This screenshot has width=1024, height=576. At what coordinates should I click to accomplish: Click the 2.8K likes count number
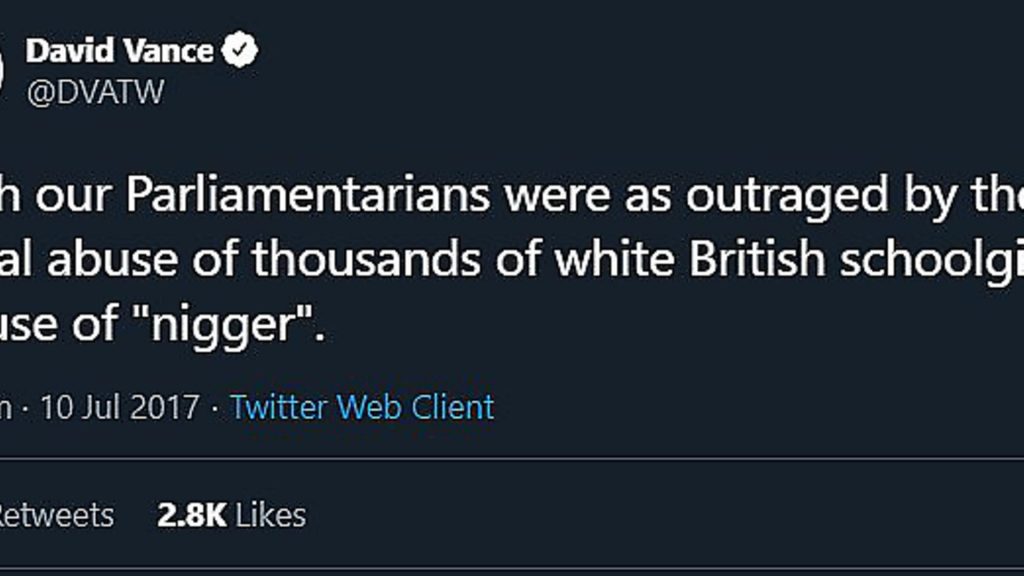pyautogui.click(x=192, y=515)
